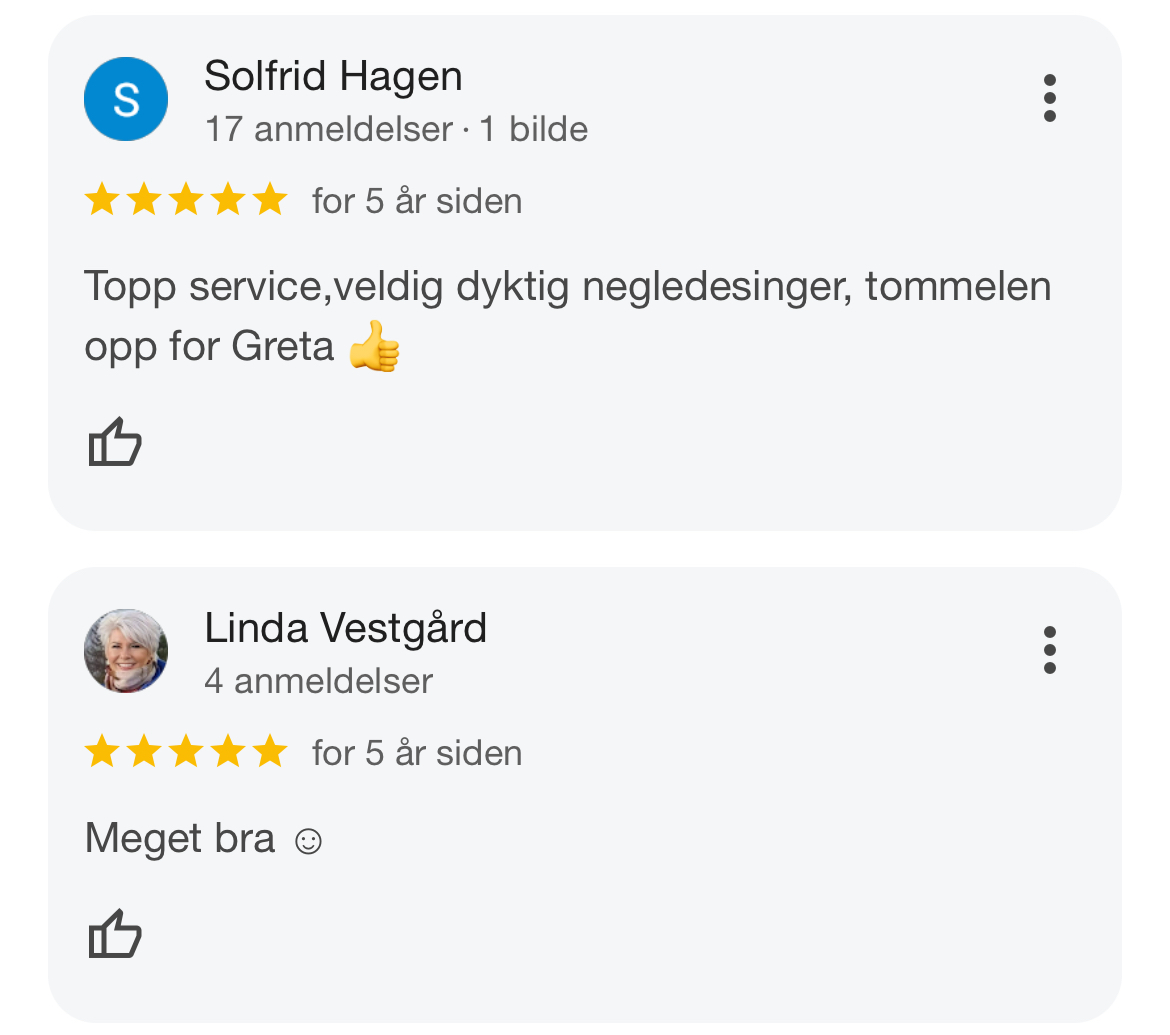Click the timestamp on Solfrid Hagen's review
Viewport: 1170px width, 1035px height.
pos(417,201)
